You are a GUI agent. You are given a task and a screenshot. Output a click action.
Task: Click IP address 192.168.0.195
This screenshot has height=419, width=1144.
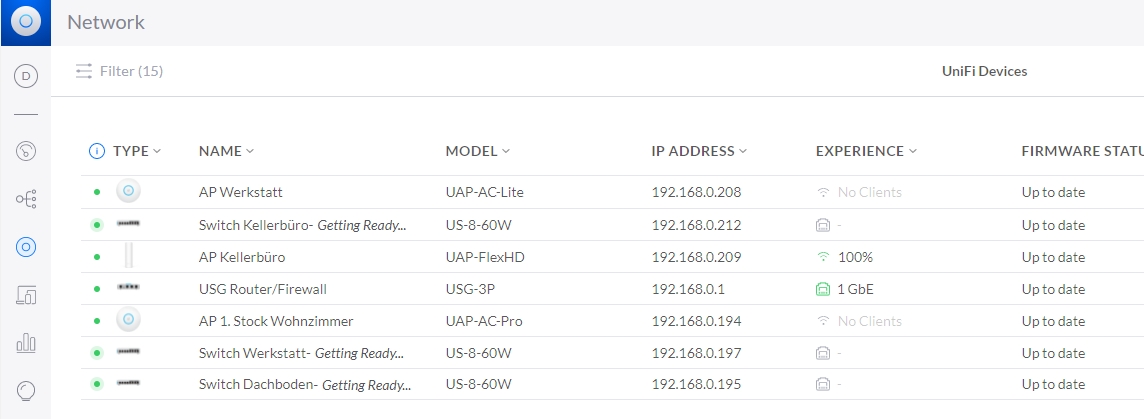(696, 385)
